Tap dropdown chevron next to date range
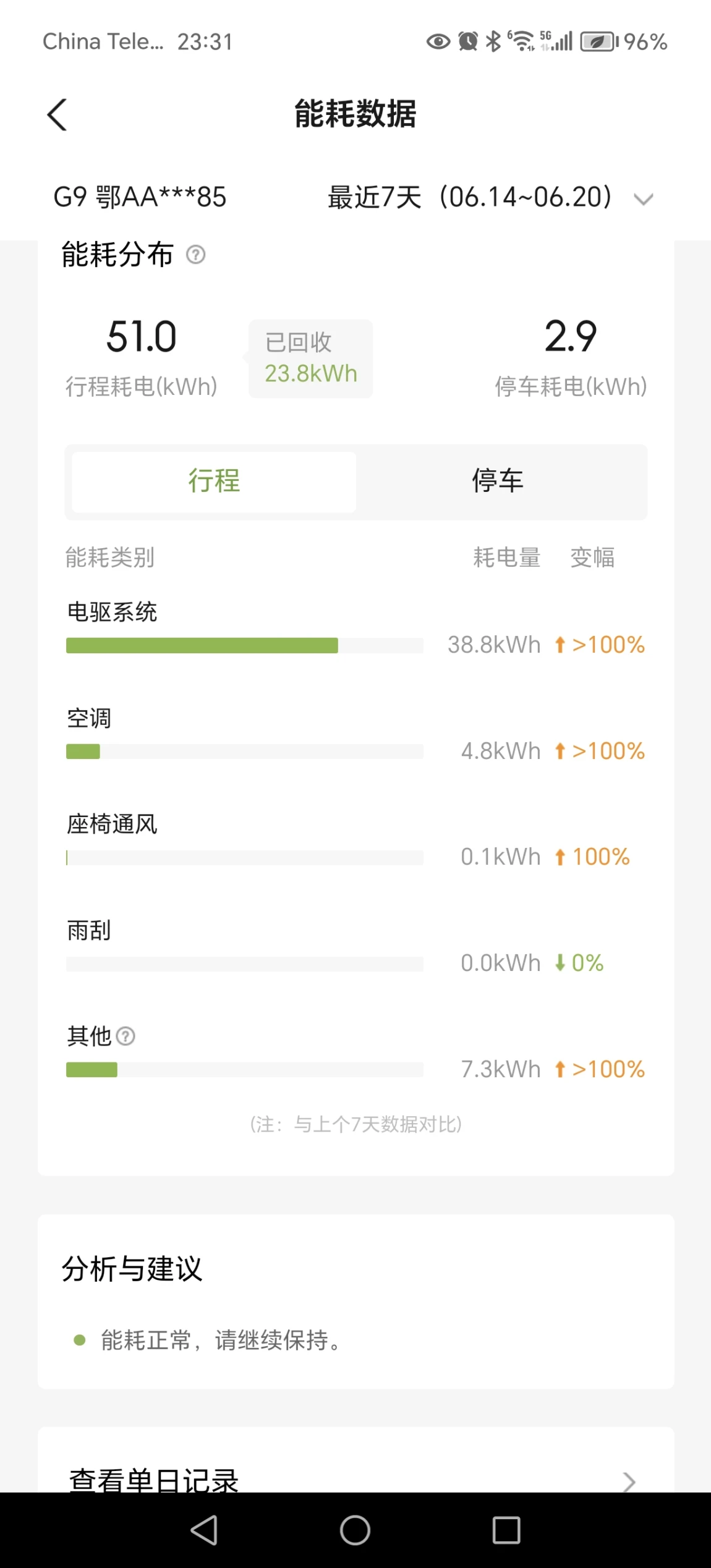711x1568 pixels. point(644,199)
